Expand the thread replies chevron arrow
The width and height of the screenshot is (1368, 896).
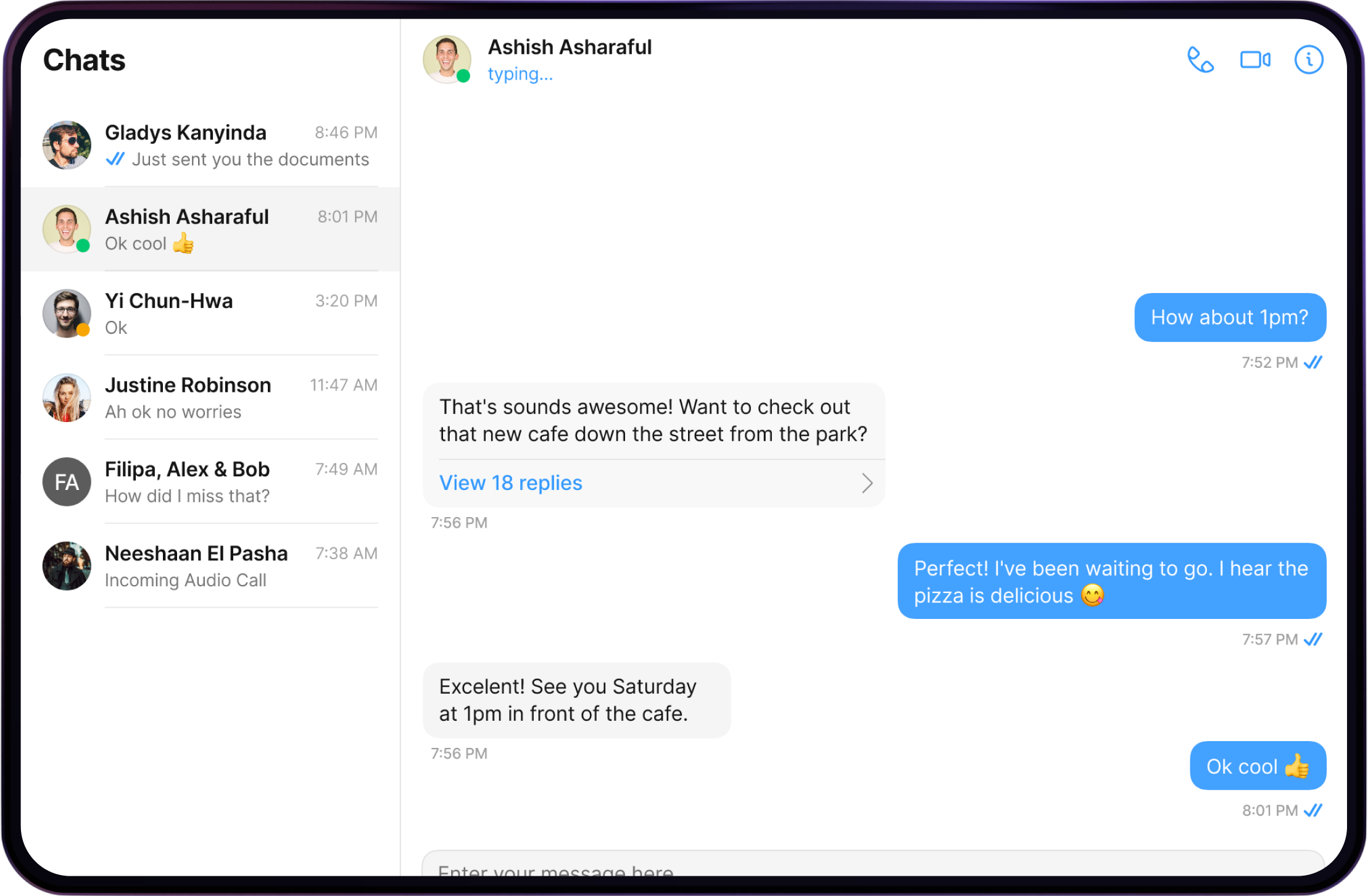[x=867, y=483]
